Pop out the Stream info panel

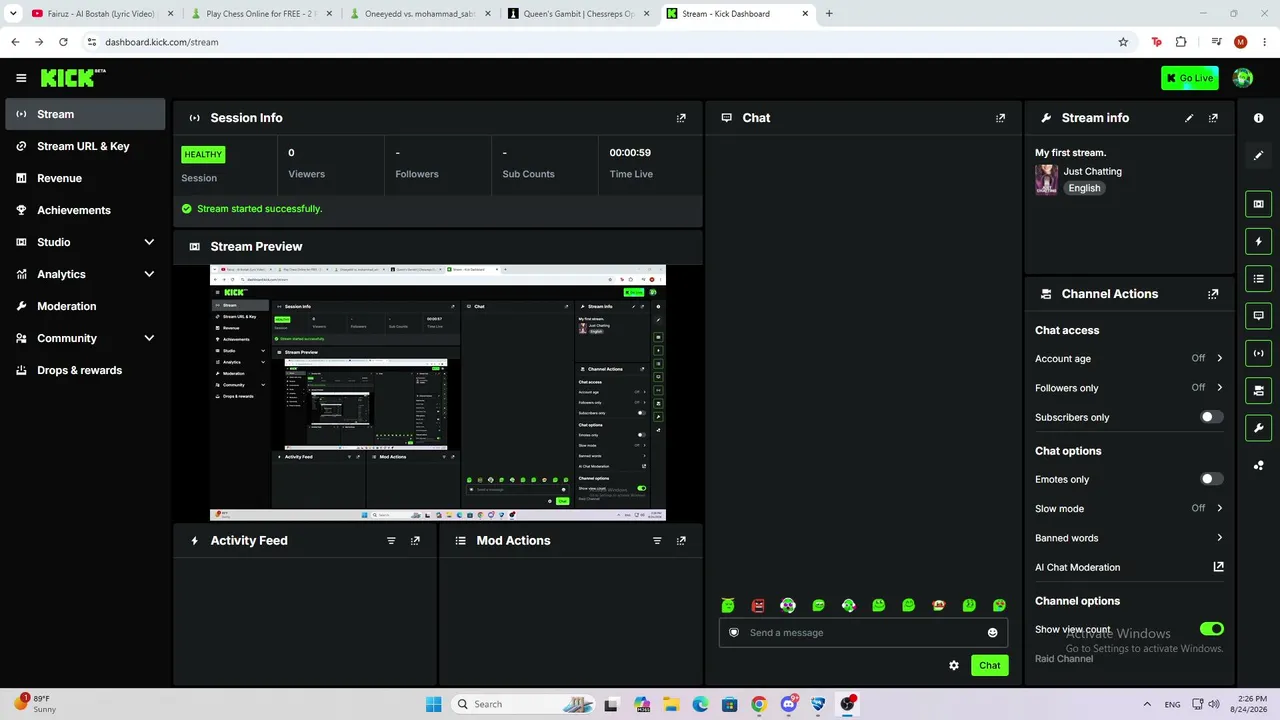[x=1213, y=118]
